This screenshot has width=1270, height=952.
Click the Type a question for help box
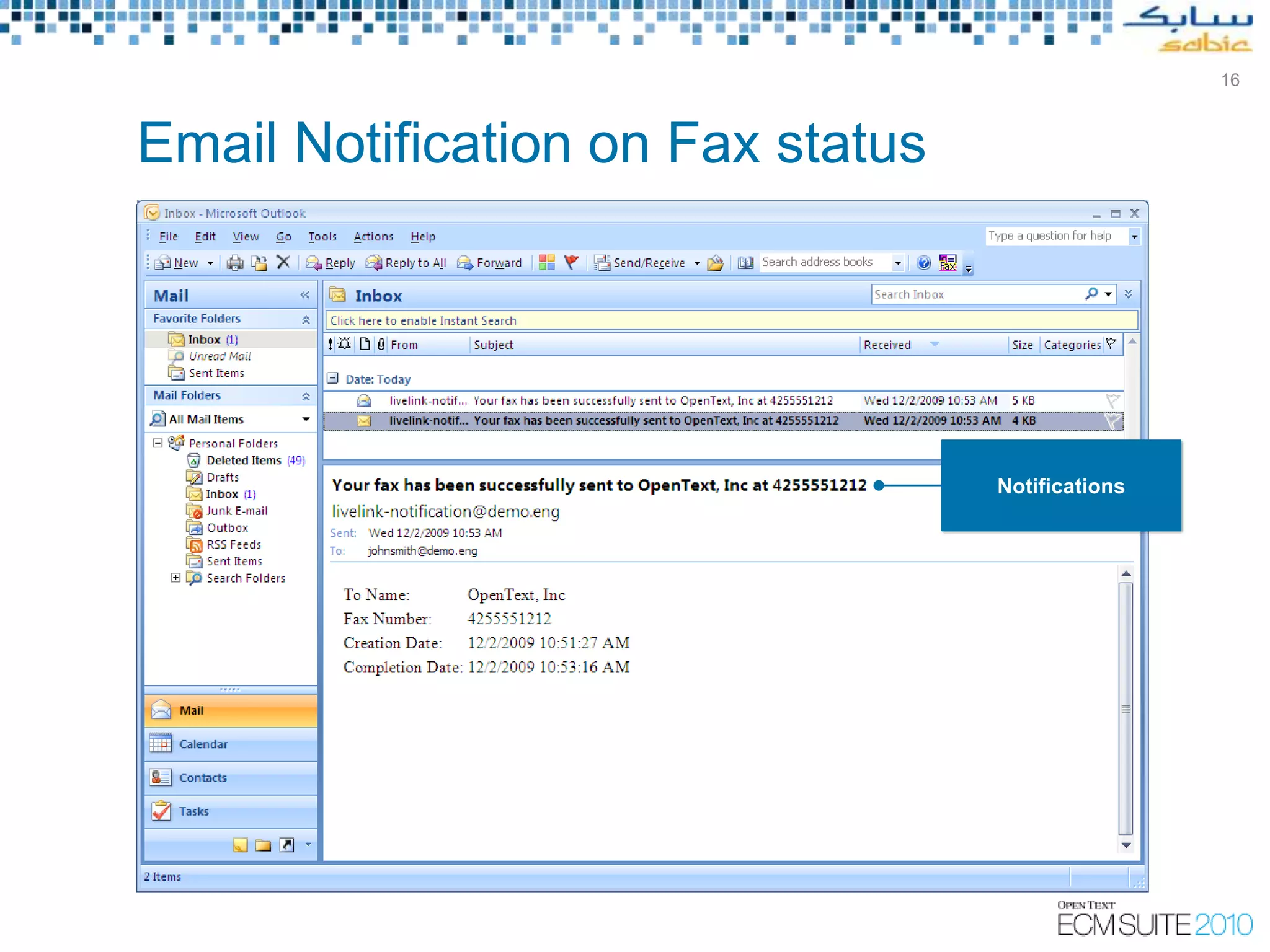1057,236
